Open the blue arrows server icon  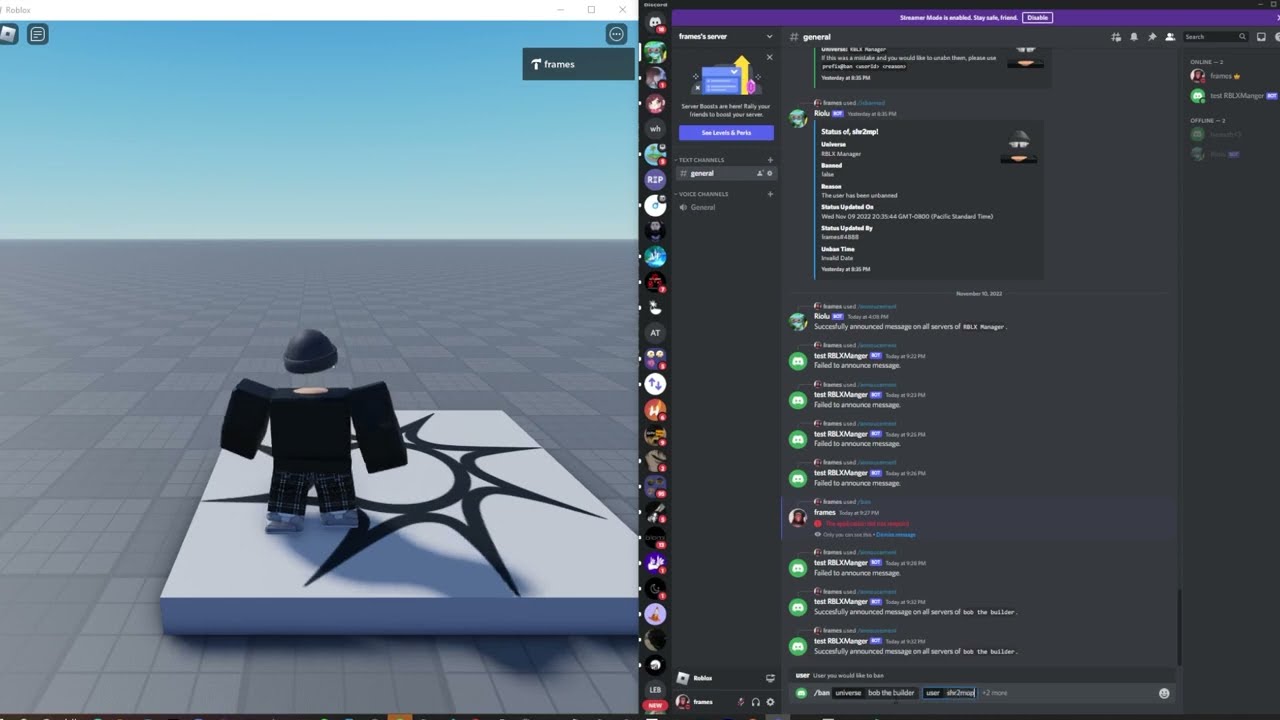pyautogui.click(x=655, y=384)
